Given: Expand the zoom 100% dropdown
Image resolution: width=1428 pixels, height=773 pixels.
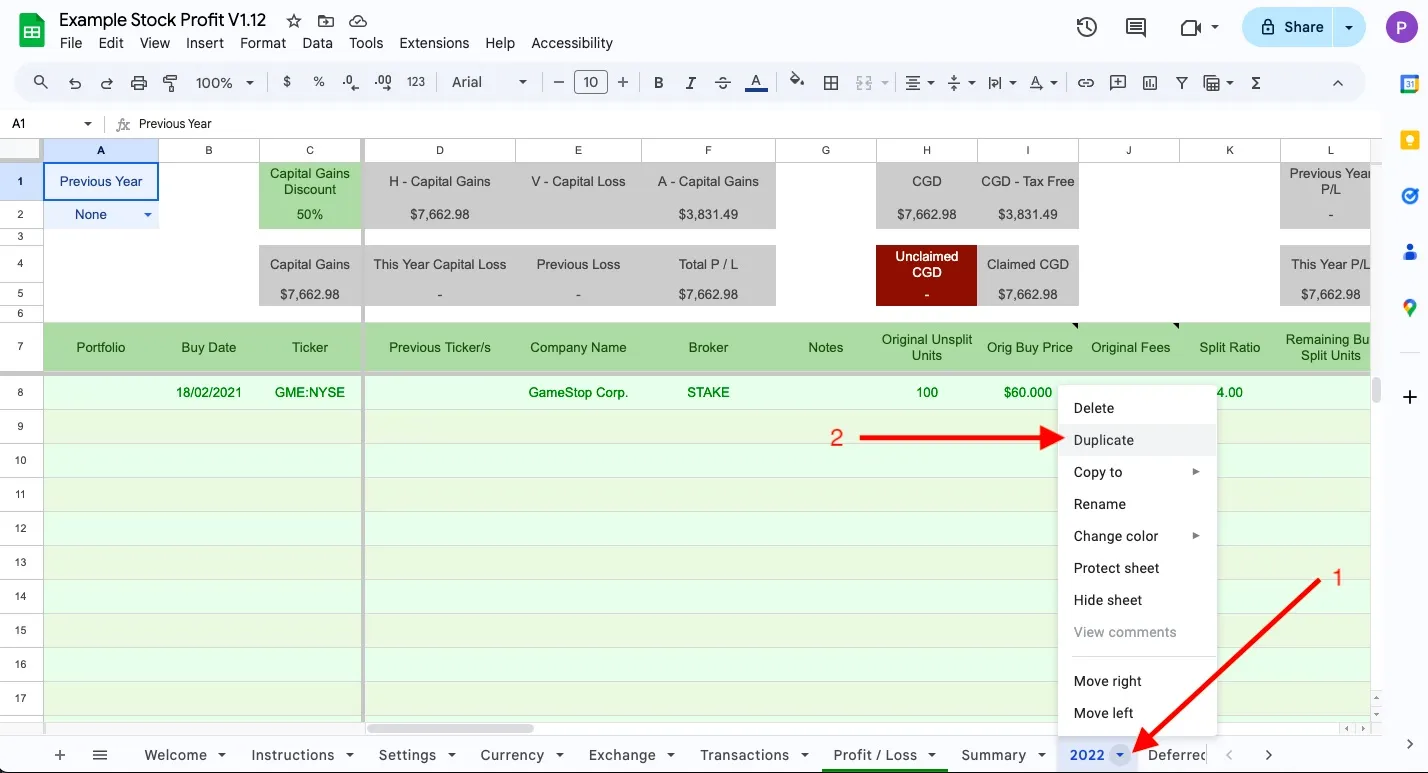Looking at the screenshot, I should [x=224, y=83].
